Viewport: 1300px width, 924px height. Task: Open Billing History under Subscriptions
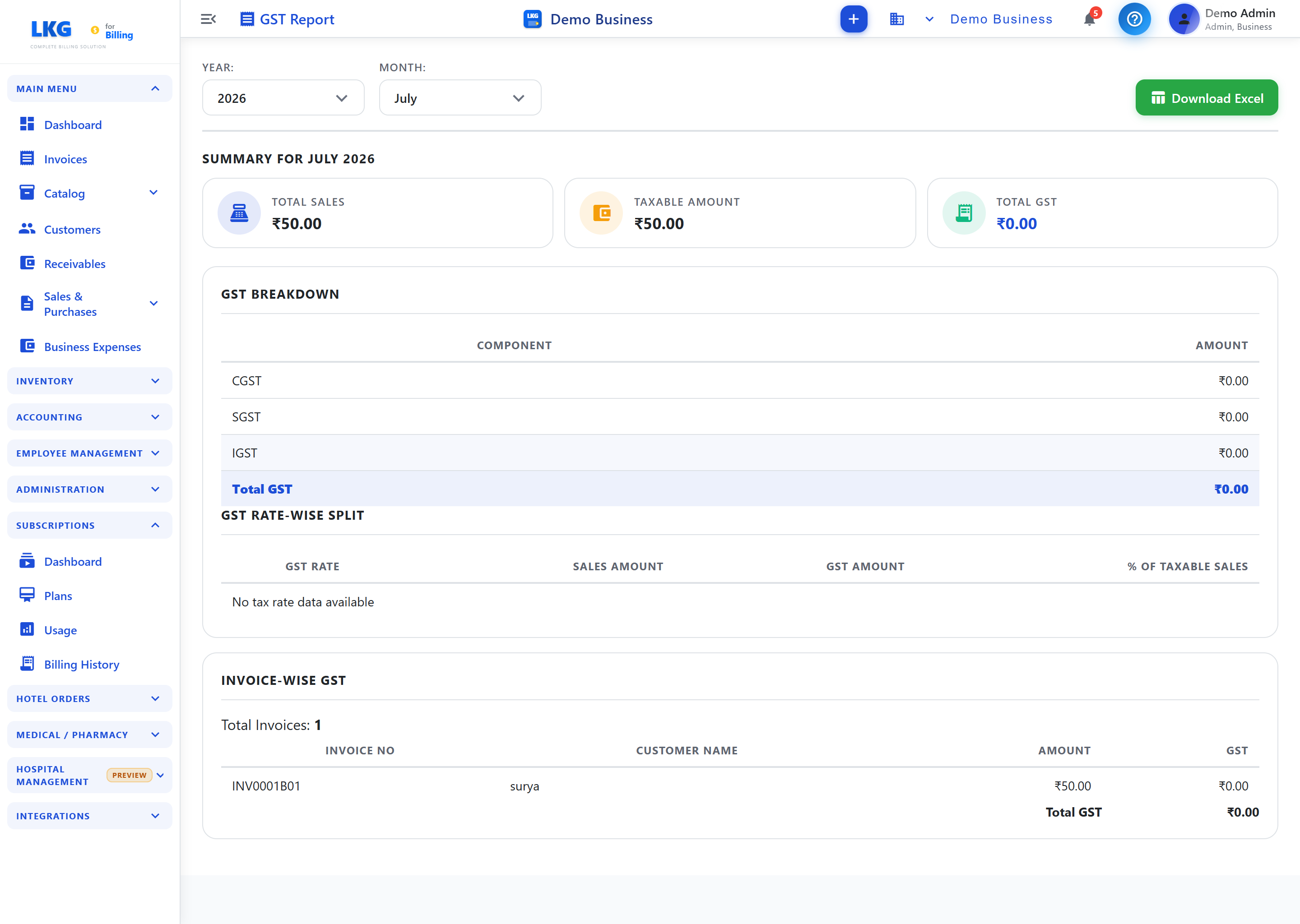coord(81,665)
